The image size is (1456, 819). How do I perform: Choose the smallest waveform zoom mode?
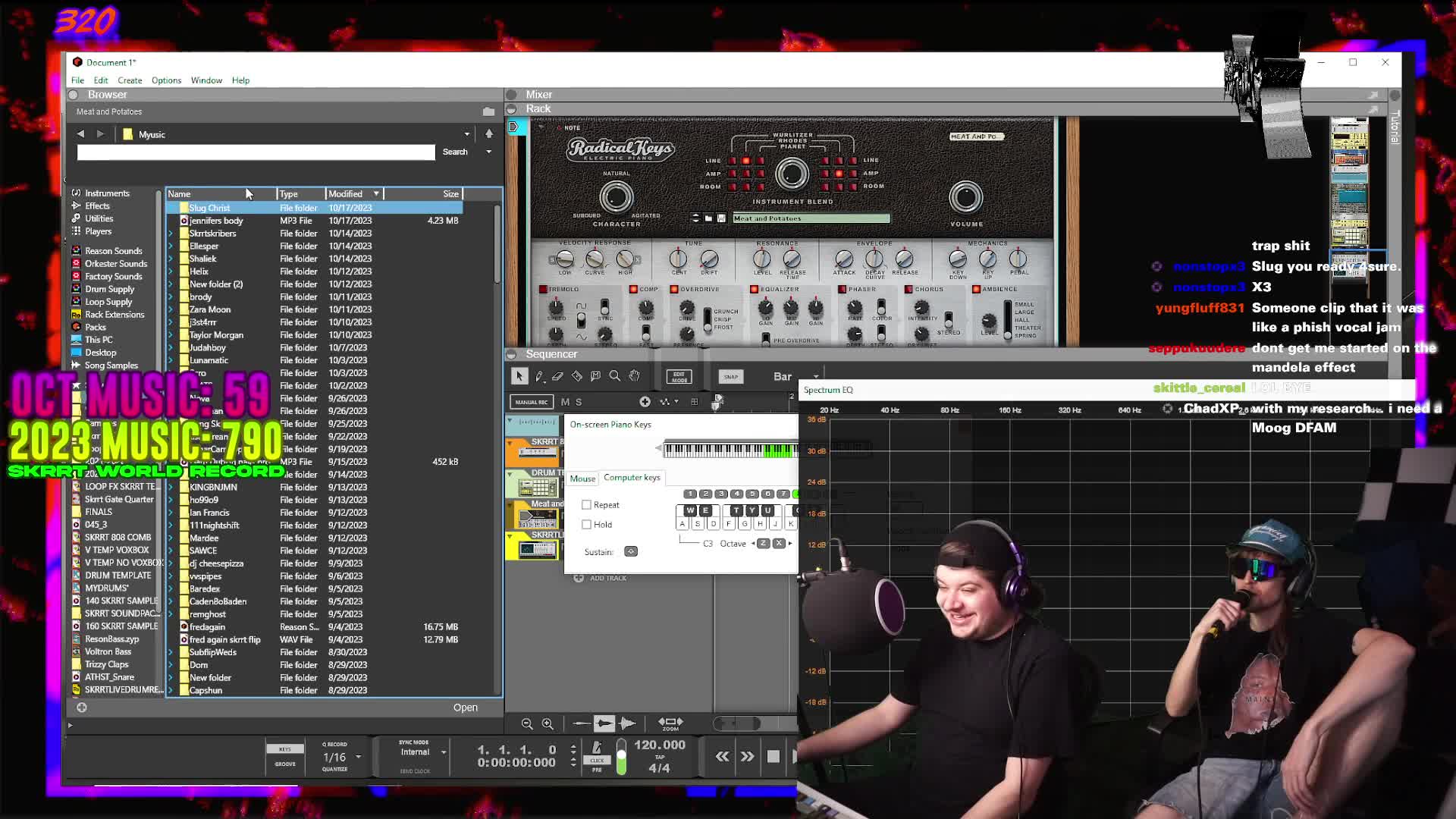[x=581, y=723]
